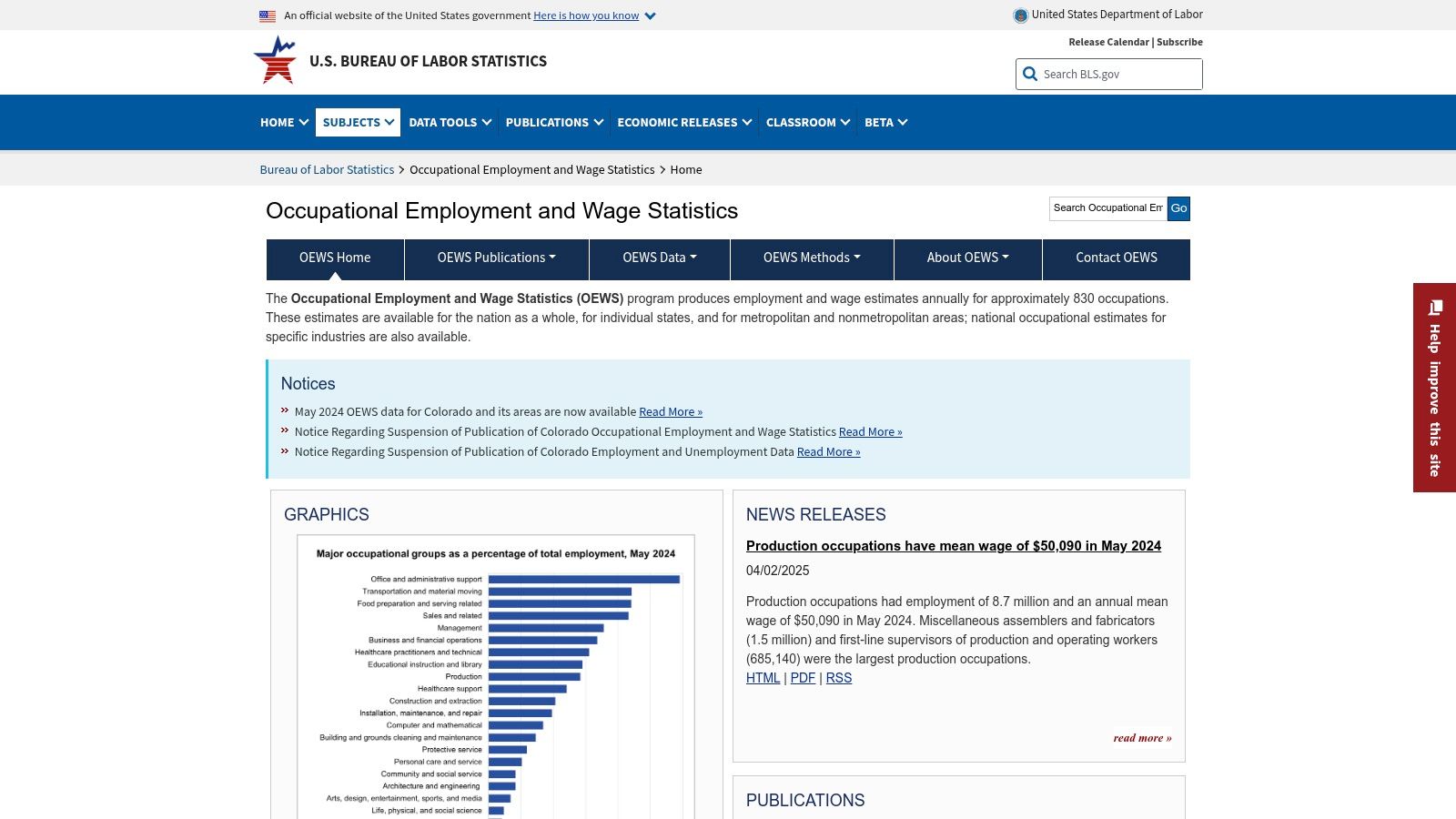Open the Subscribe link
This screenshot has width=1456, height=819.
[x=1178, y=42]
